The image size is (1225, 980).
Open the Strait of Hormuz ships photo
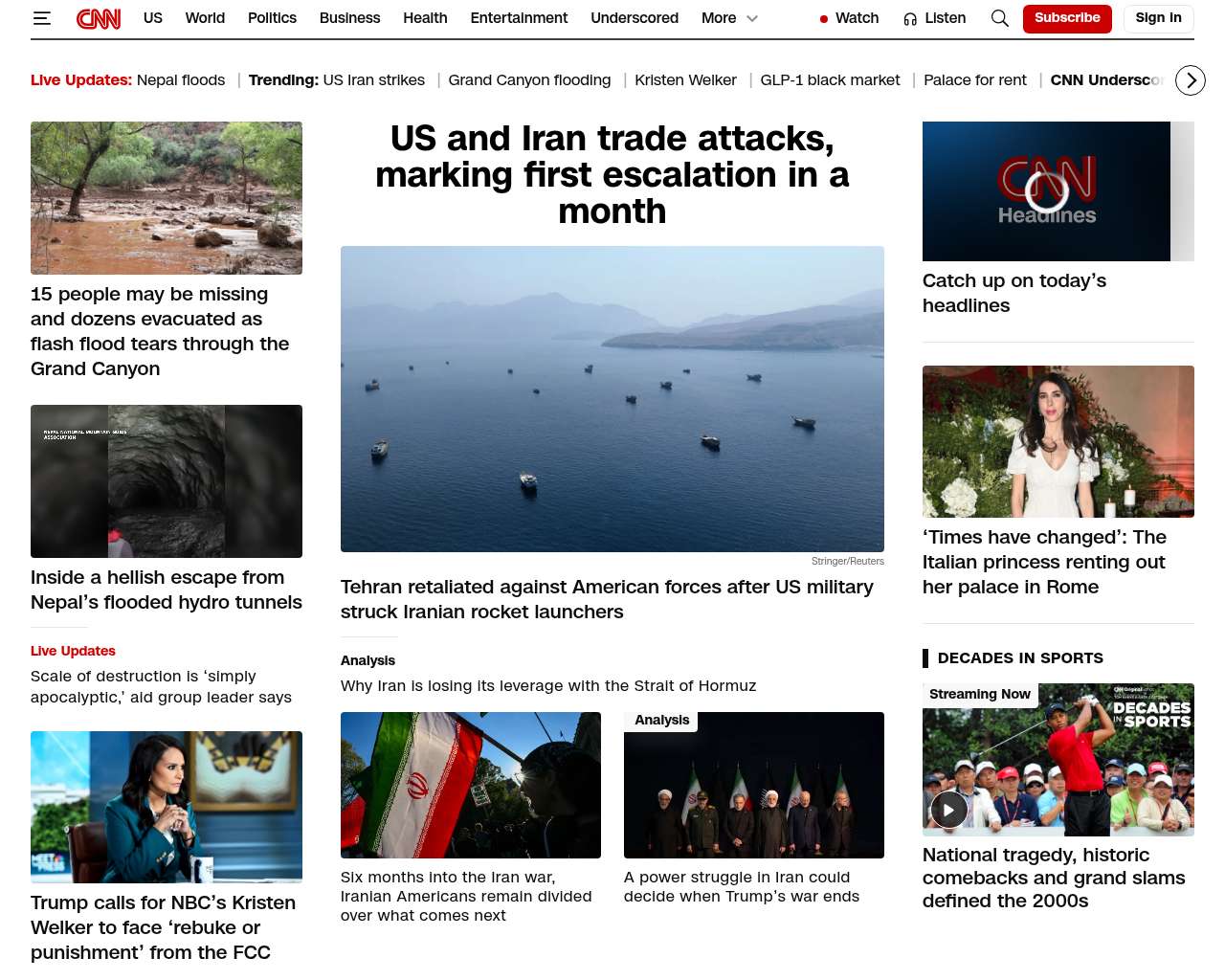click(x=612, y=399)
